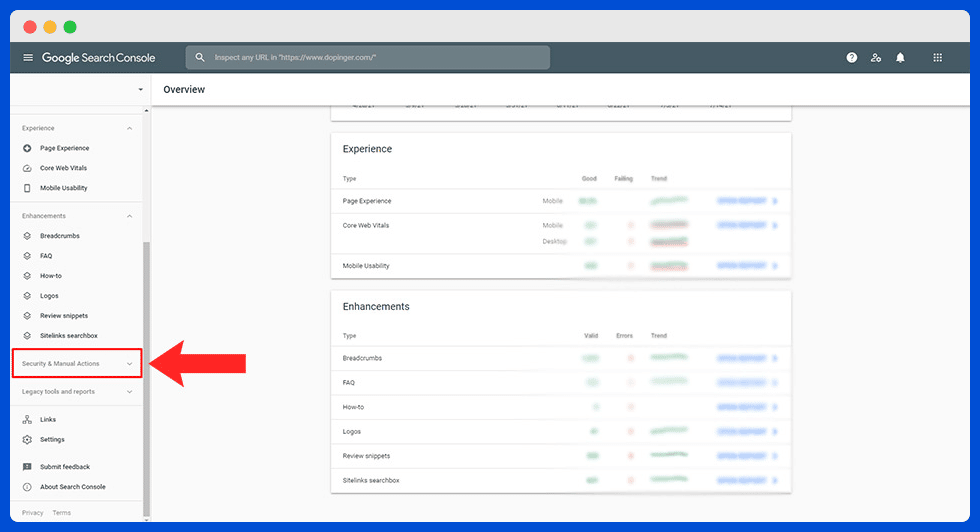Open Settings from the sidebar
Screen dimensions: 980x532
(52, 439)
